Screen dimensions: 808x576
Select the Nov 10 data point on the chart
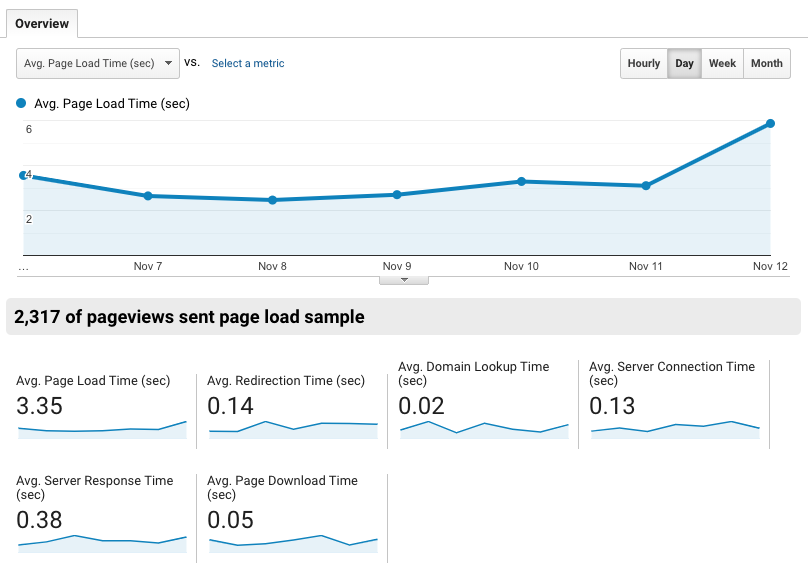[x=520, y=182]
